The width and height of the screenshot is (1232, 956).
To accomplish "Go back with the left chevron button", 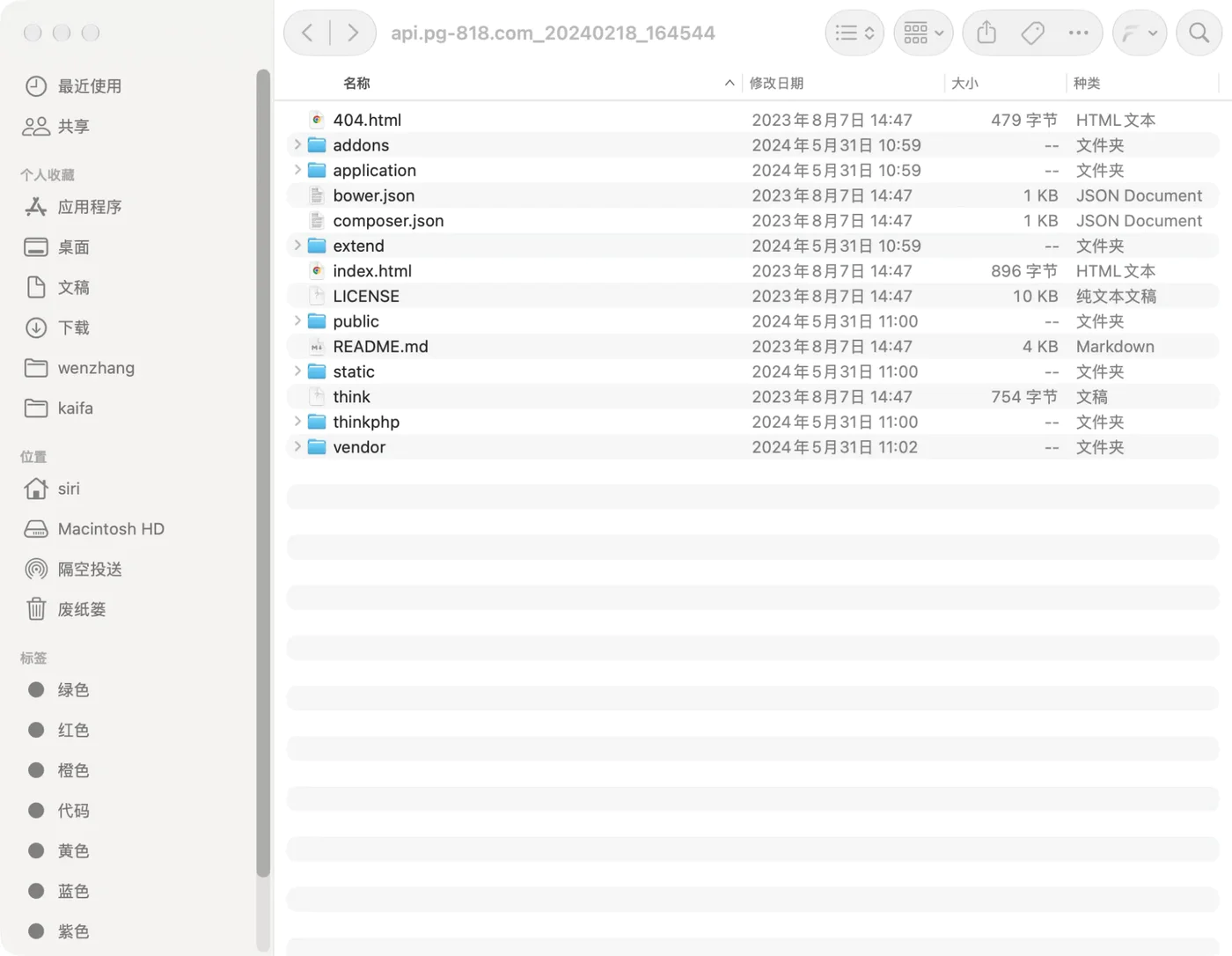I will click(307, 33).
